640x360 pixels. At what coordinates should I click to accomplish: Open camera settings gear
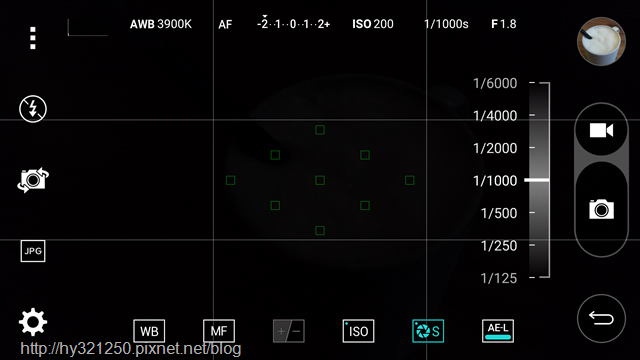click(33, 322)
